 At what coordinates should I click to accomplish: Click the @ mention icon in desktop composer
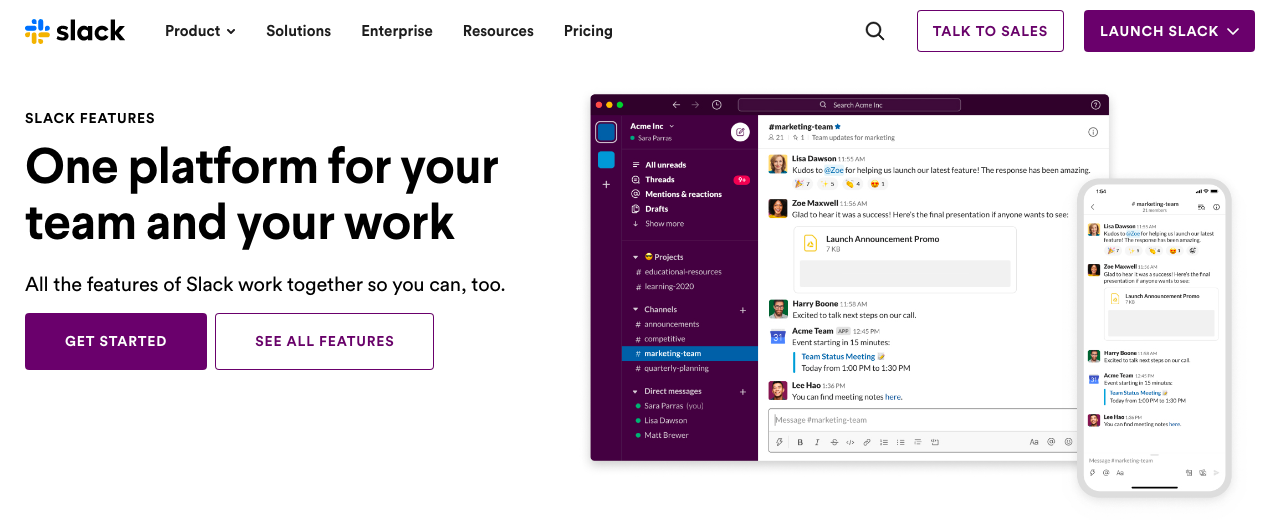pyautogui.click(x=1052, y=442)
